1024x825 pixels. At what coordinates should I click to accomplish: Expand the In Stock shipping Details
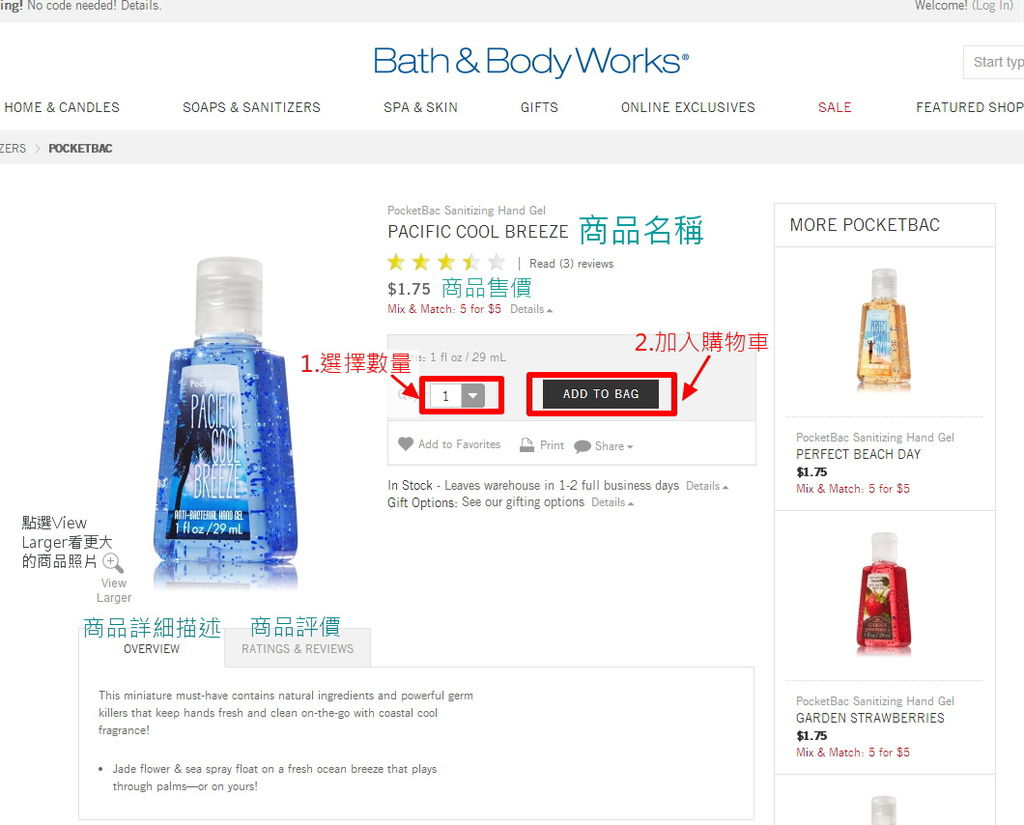[x=707, y=487]
